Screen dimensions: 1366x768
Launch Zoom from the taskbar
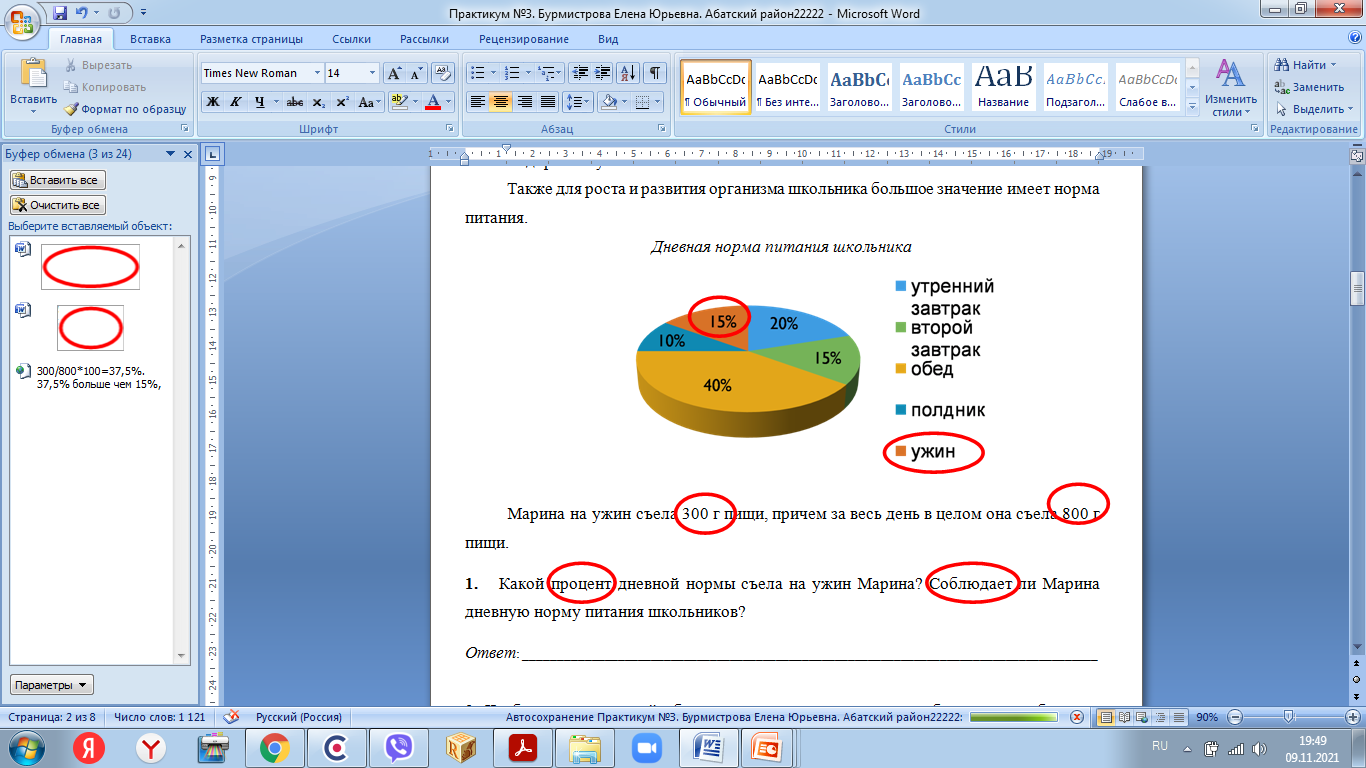point(647,747)
